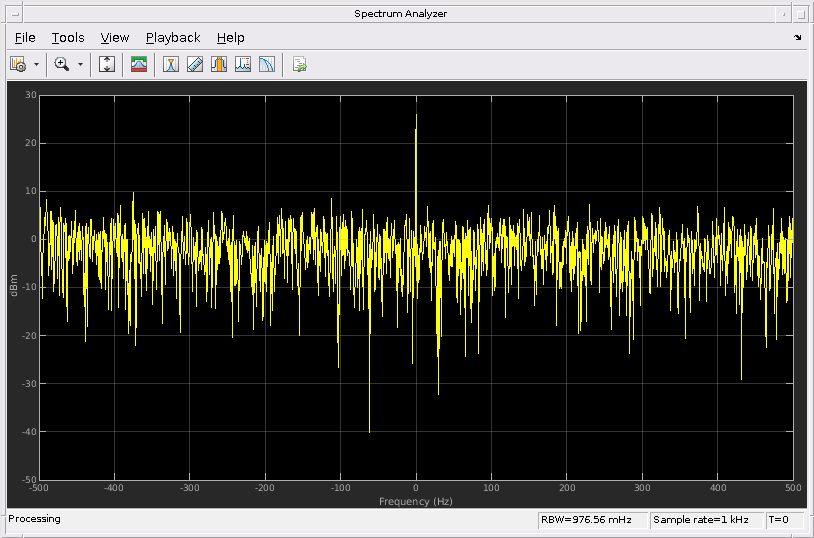Open the Tools menu

(x=68, y=38)
